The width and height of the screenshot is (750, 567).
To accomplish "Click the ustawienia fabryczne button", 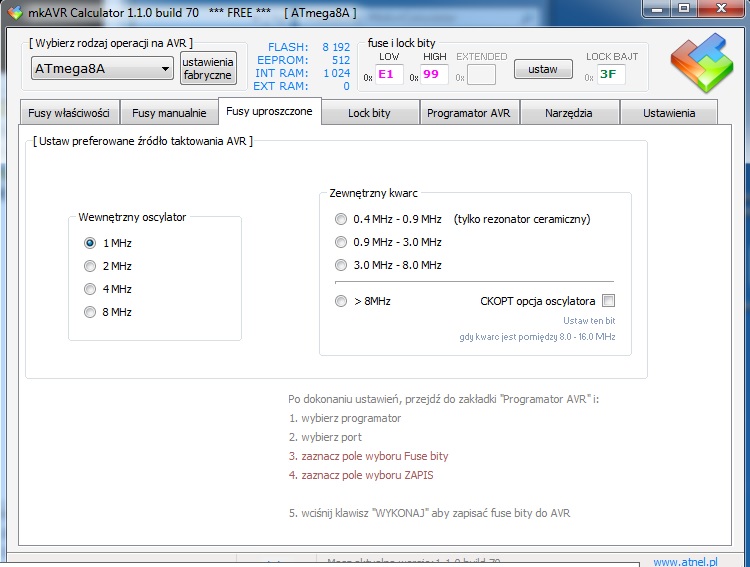I will coord(208,68).
